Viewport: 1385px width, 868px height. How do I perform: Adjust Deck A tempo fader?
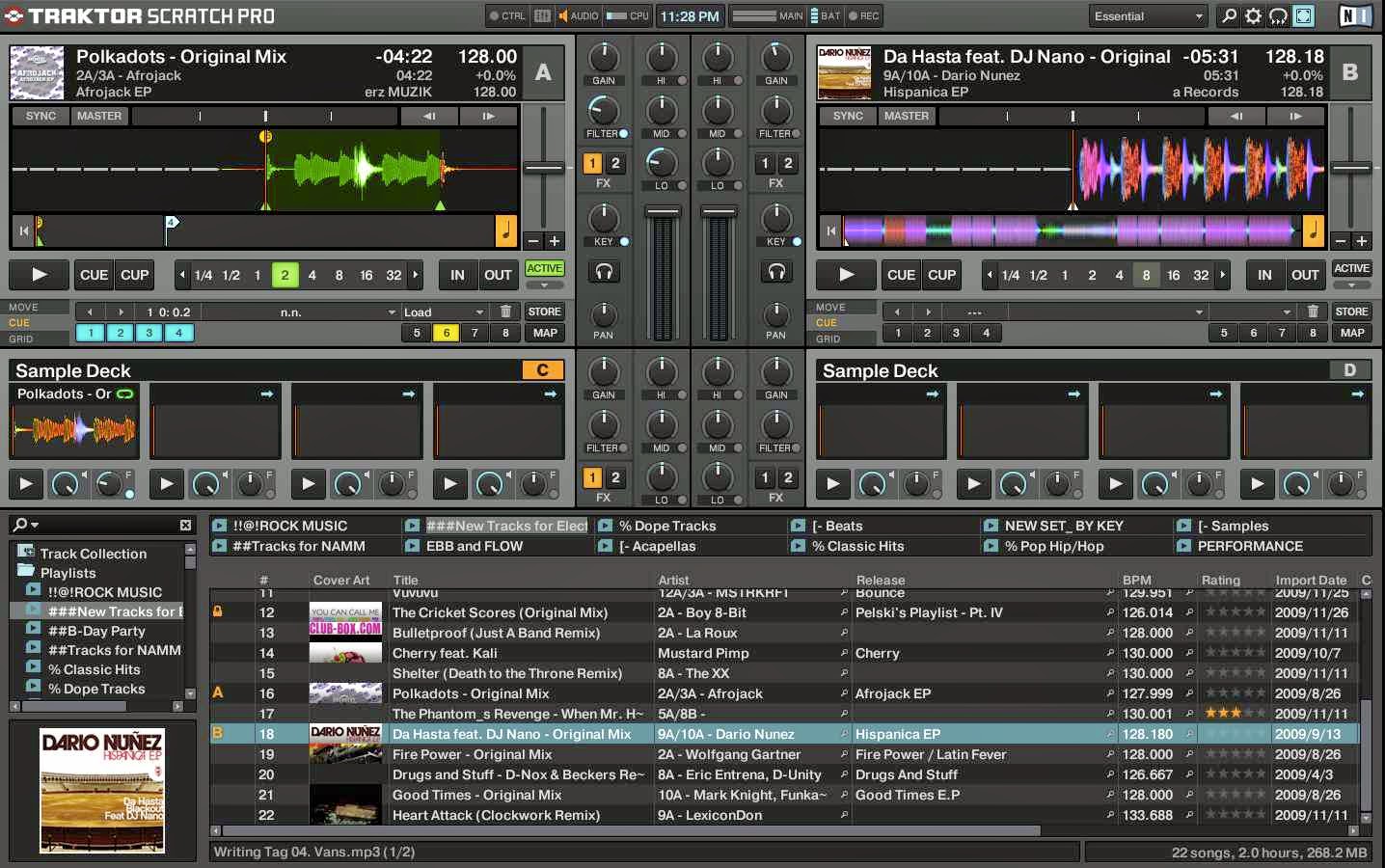[x=544, y=168]
